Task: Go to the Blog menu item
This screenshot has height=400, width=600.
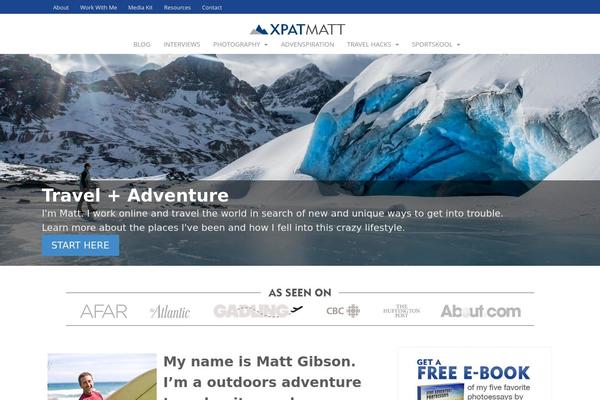Action: [x=142, y=44]
